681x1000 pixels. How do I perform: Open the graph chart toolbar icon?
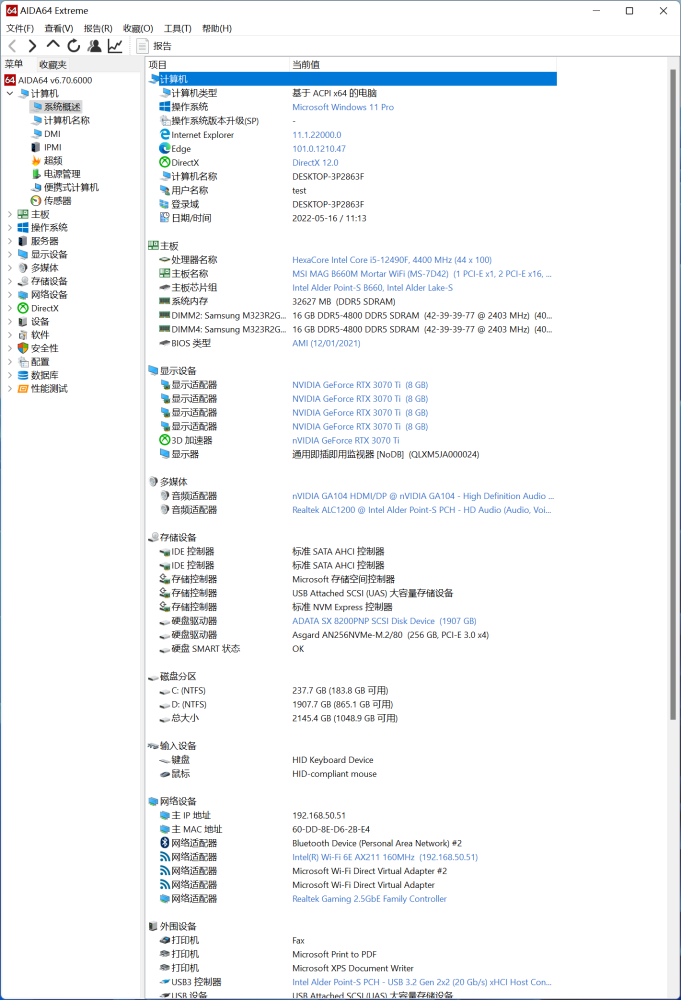click(115, 46)
